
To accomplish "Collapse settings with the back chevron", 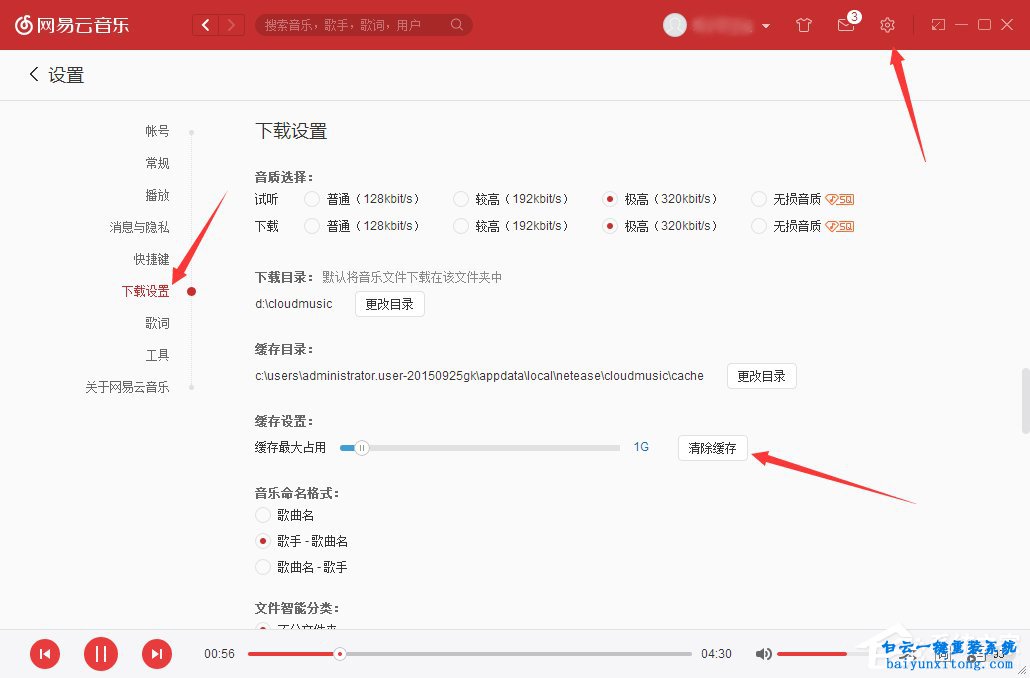I will pyautogui.click(x=31, y=74).
